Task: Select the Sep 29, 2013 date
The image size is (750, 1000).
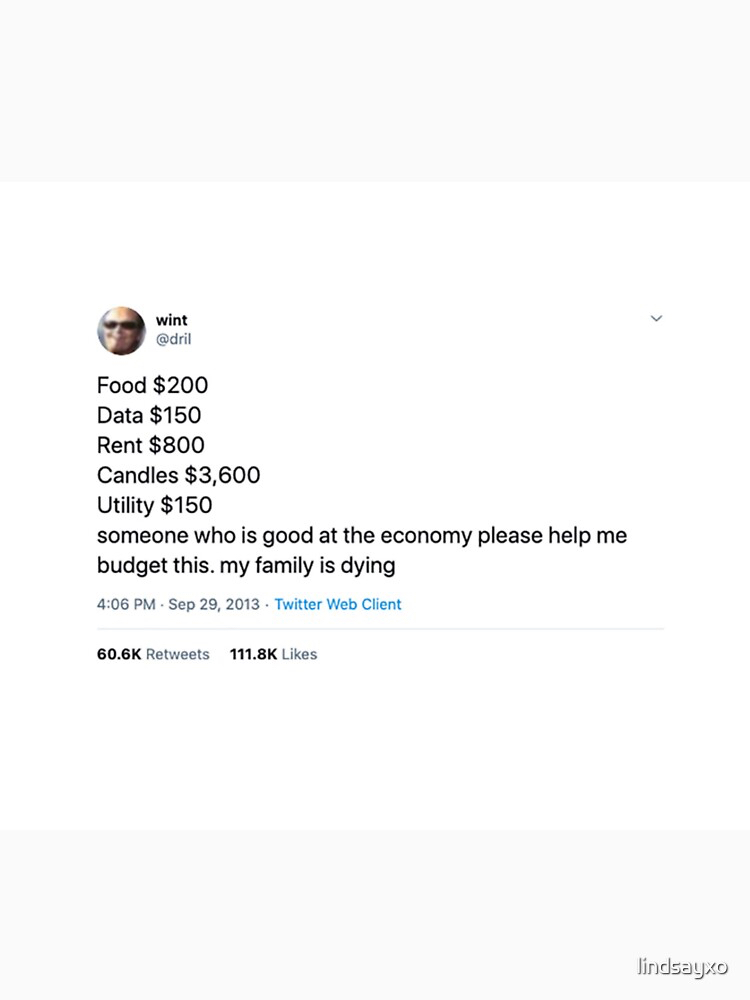Action: pos(215,604)
